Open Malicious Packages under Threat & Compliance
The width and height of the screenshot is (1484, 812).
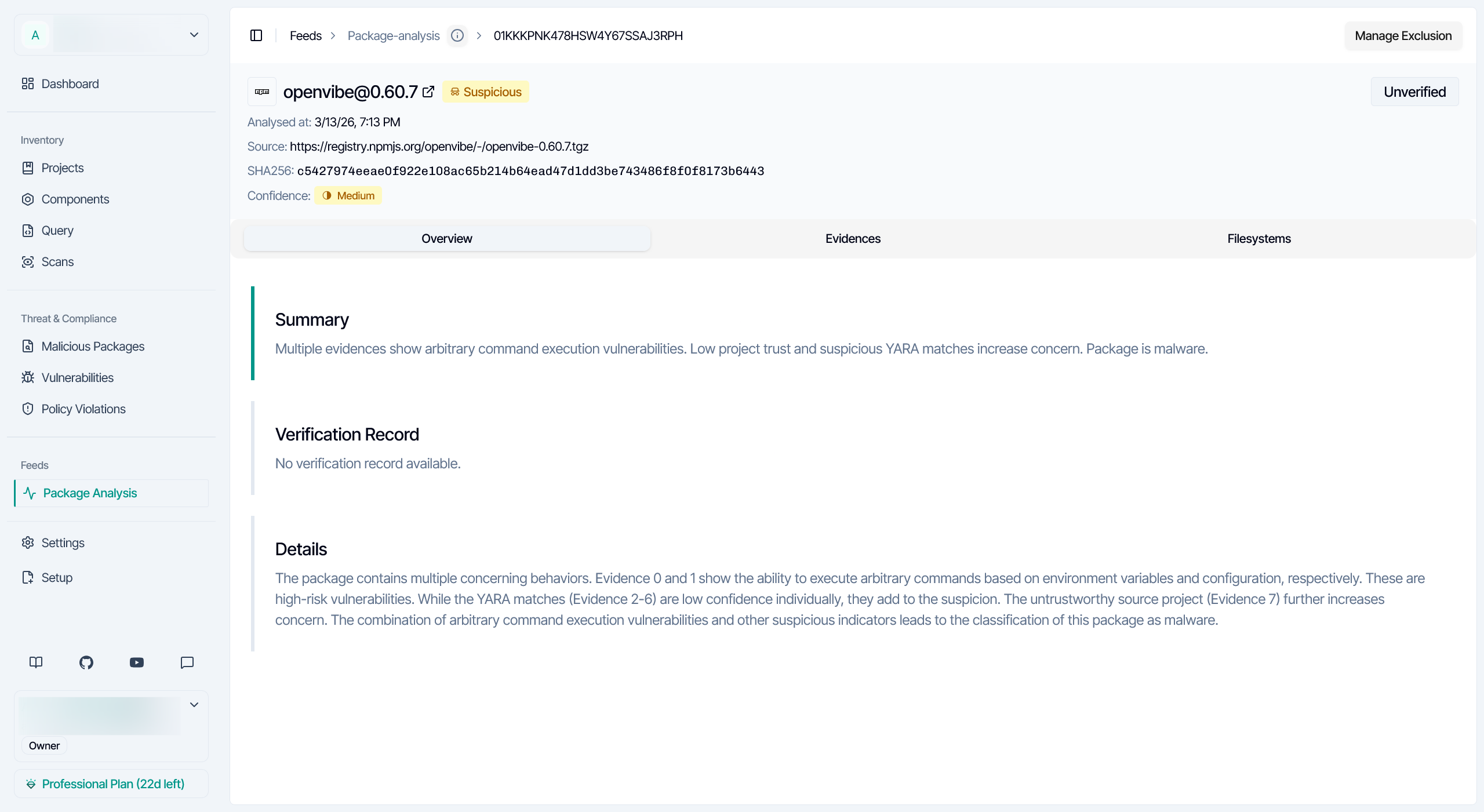click(x=93, y=346)
